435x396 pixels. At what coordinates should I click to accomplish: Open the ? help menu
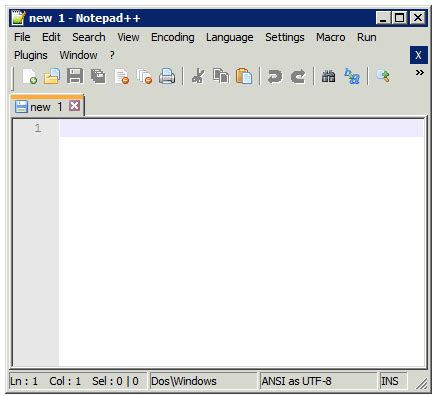tap(112, 55)
